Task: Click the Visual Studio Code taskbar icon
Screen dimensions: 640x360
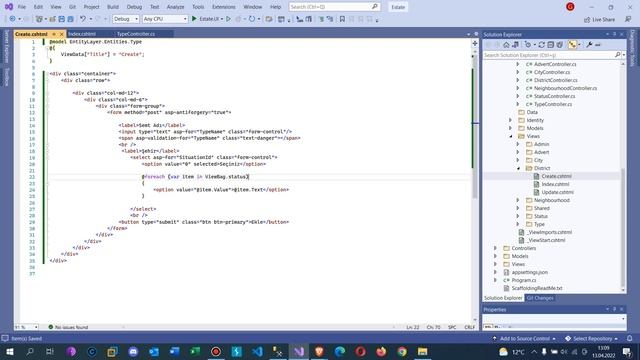Action: (257, 351)
